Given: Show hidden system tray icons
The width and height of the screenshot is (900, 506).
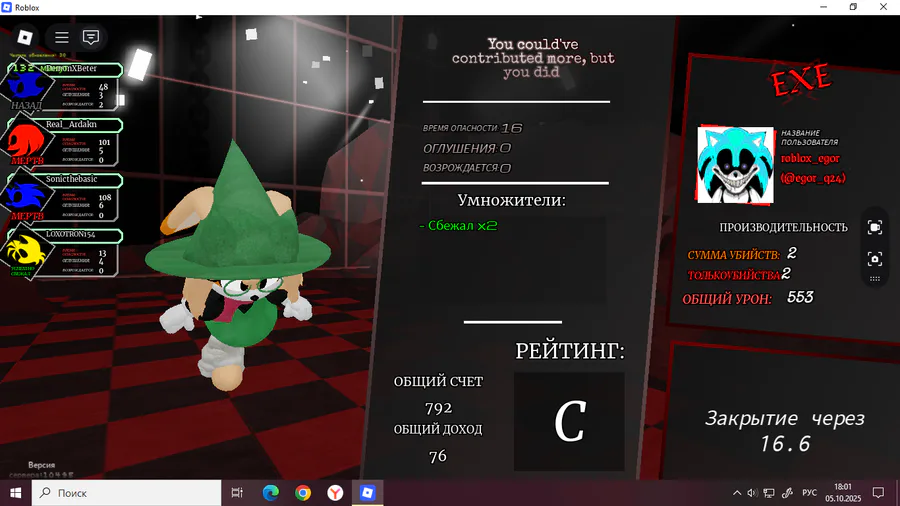Looking at the screenshot, I should click(x=737, y=493).
